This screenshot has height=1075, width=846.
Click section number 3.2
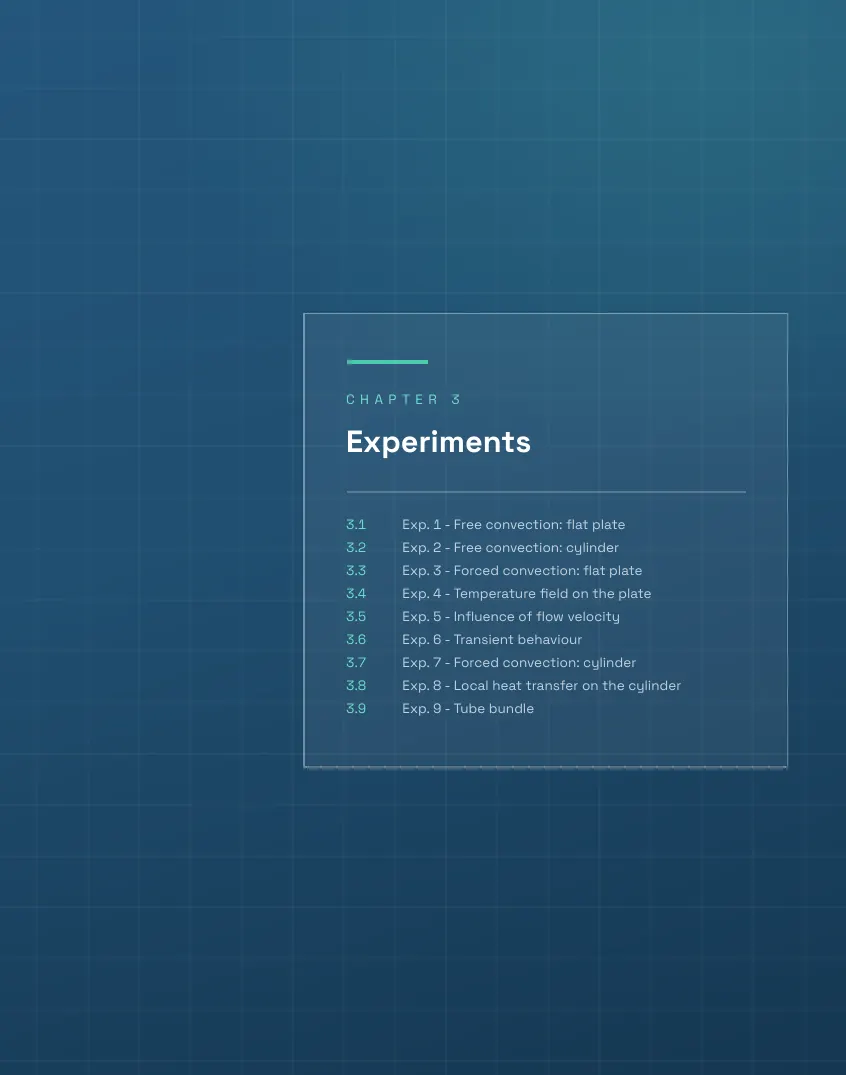356,548
